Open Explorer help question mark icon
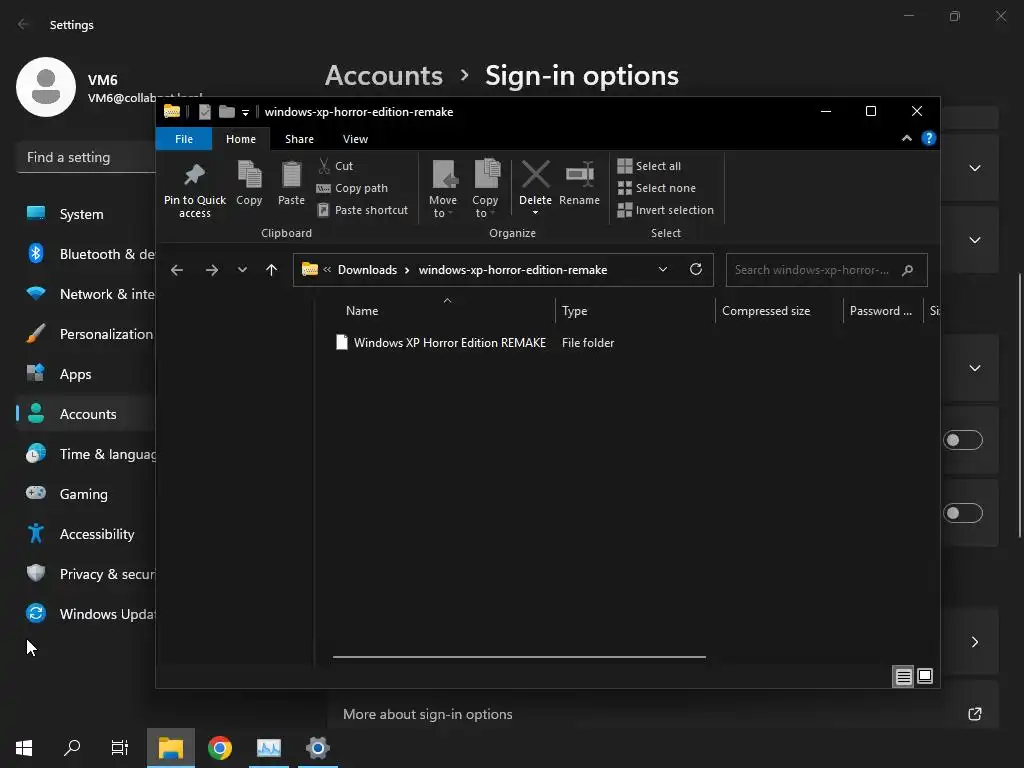1024x768 pixels. click(929, 138)
